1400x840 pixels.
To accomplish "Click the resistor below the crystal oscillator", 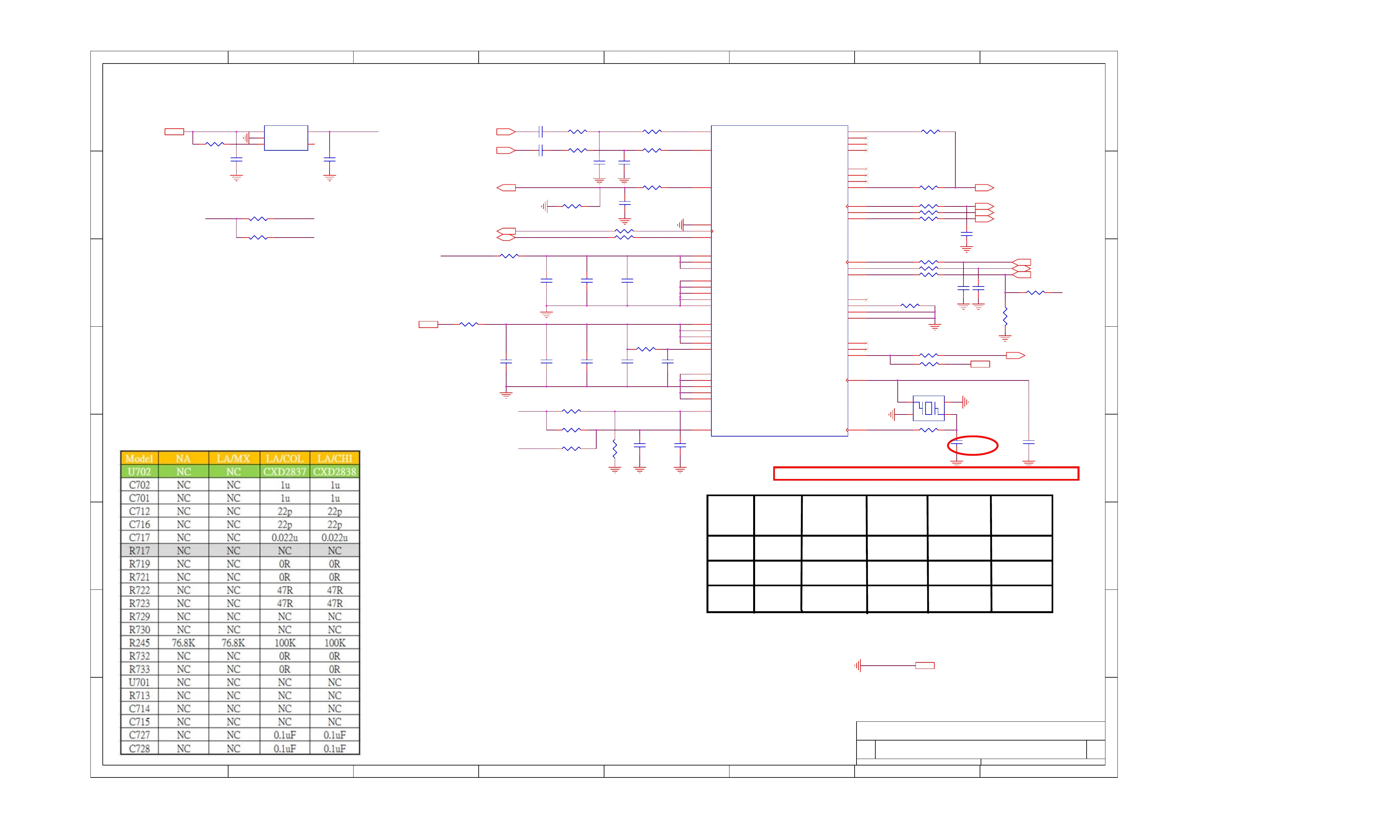I will [928, 430].
